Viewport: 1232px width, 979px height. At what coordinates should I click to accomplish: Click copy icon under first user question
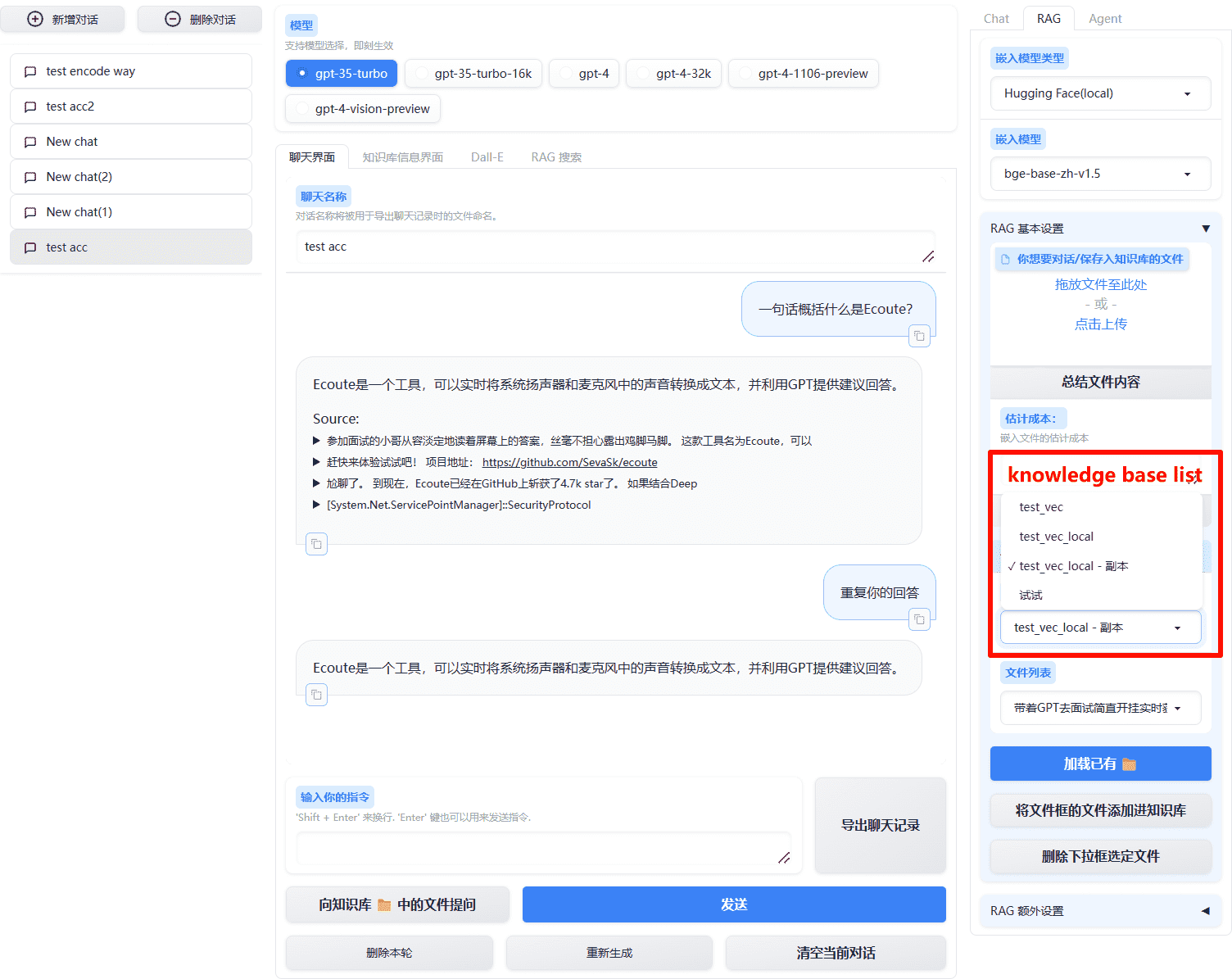point(919,336)
